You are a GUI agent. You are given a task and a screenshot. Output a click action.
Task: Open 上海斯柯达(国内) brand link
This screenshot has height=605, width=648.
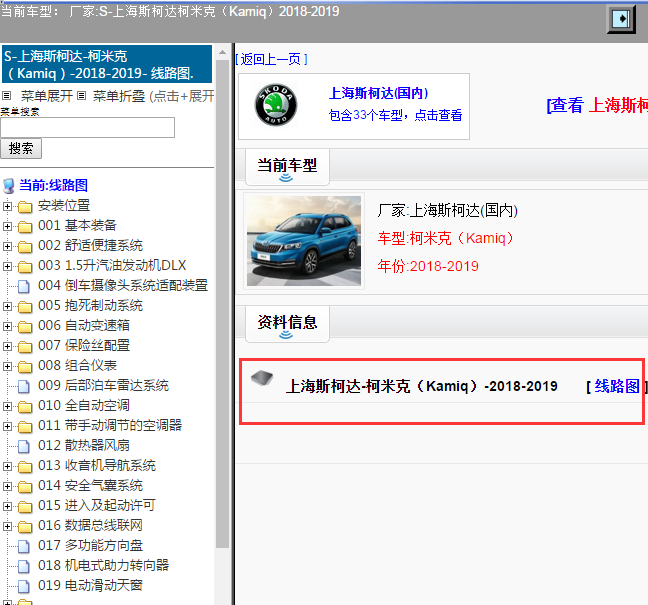coord(379,93)
